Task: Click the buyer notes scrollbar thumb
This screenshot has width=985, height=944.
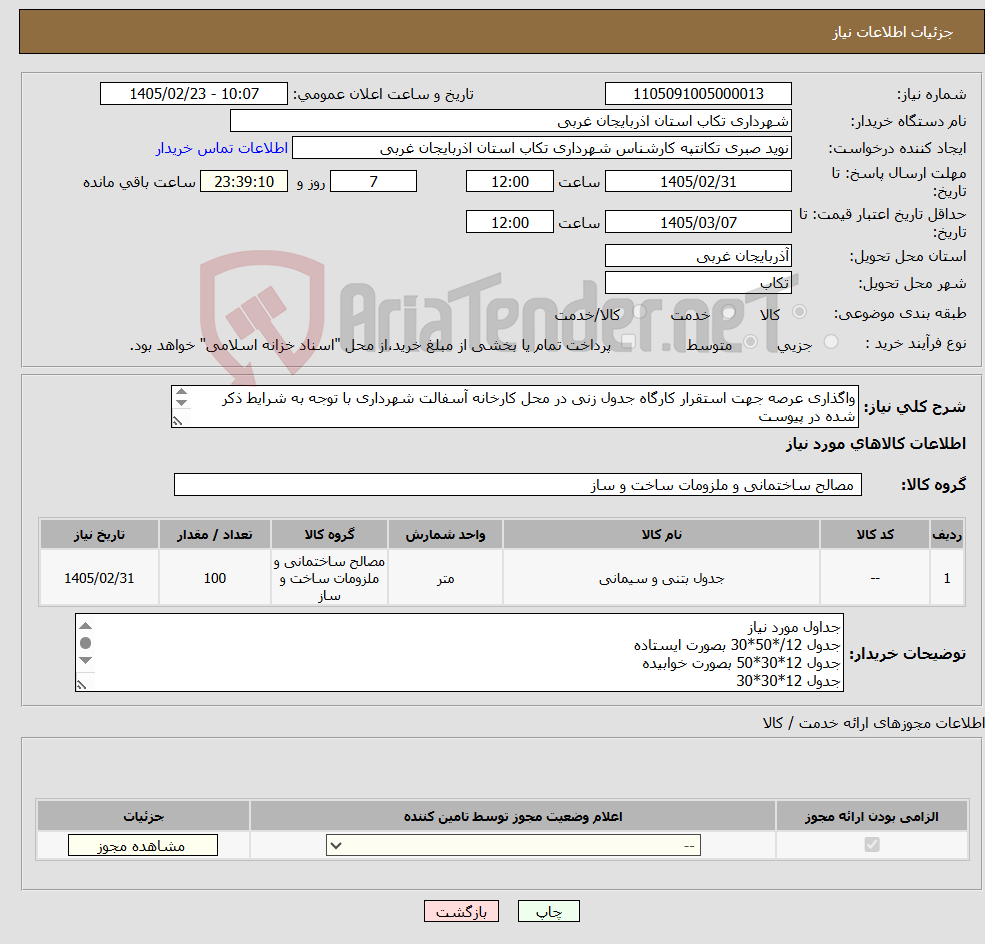Action: tap(86, 643)
